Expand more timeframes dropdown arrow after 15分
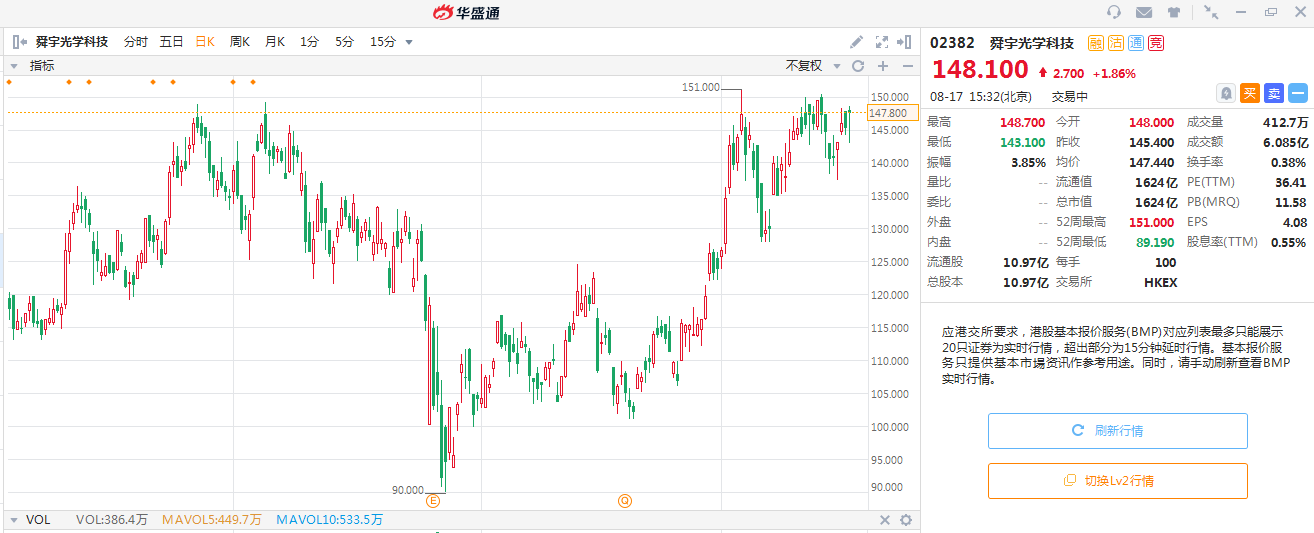Viewport: 1314px width, 533px height. (x=409, y=42)
